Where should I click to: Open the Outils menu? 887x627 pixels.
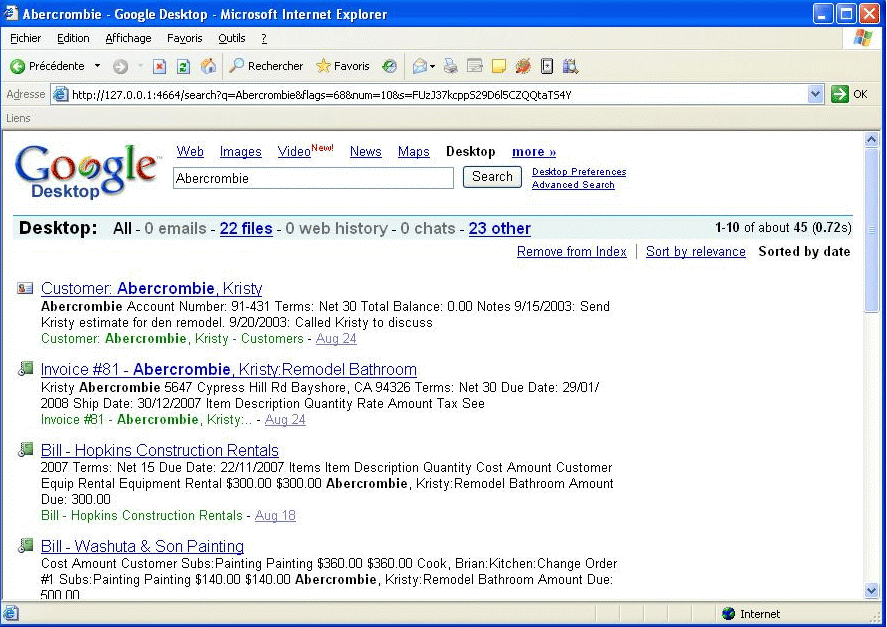232,38
